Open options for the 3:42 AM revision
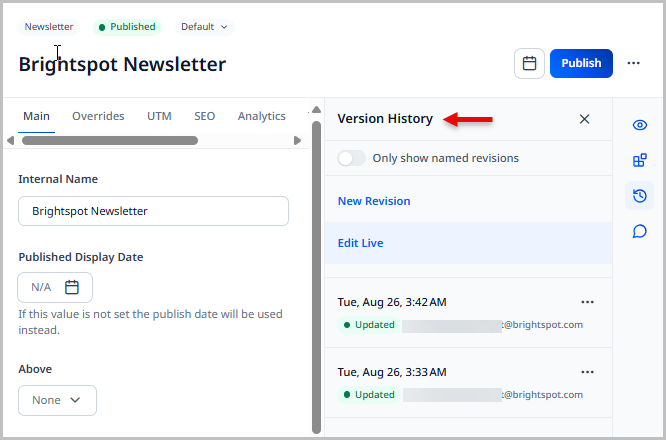 click(587, 302)
